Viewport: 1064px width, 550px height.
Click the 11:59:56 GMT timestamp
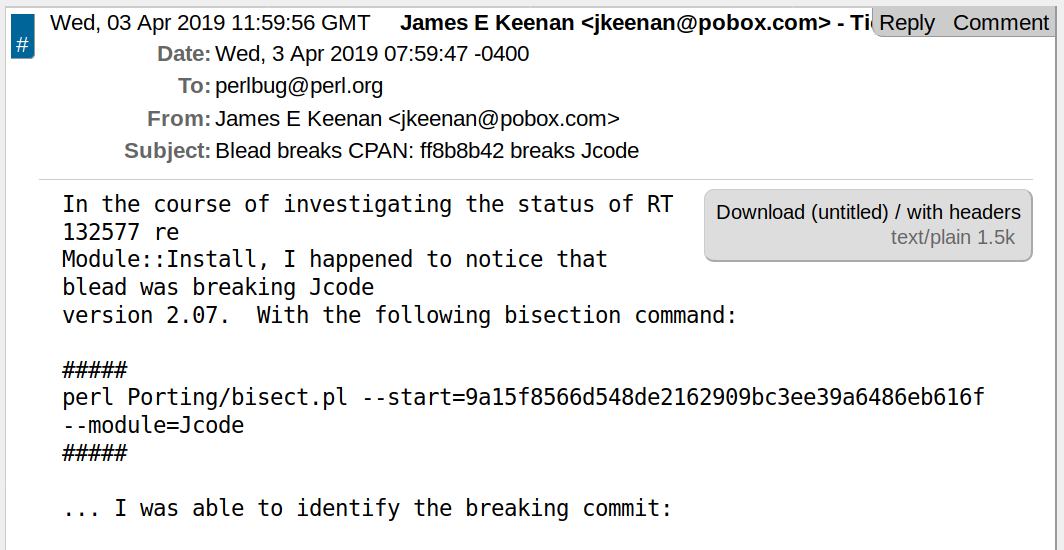pyautogui.click(x=210, y=23)
